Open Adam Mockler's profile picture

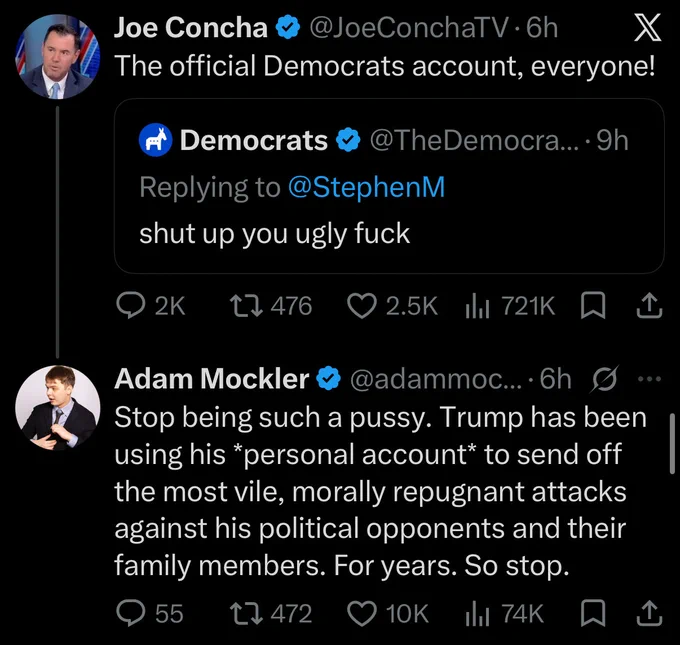(x=58, y=408)
